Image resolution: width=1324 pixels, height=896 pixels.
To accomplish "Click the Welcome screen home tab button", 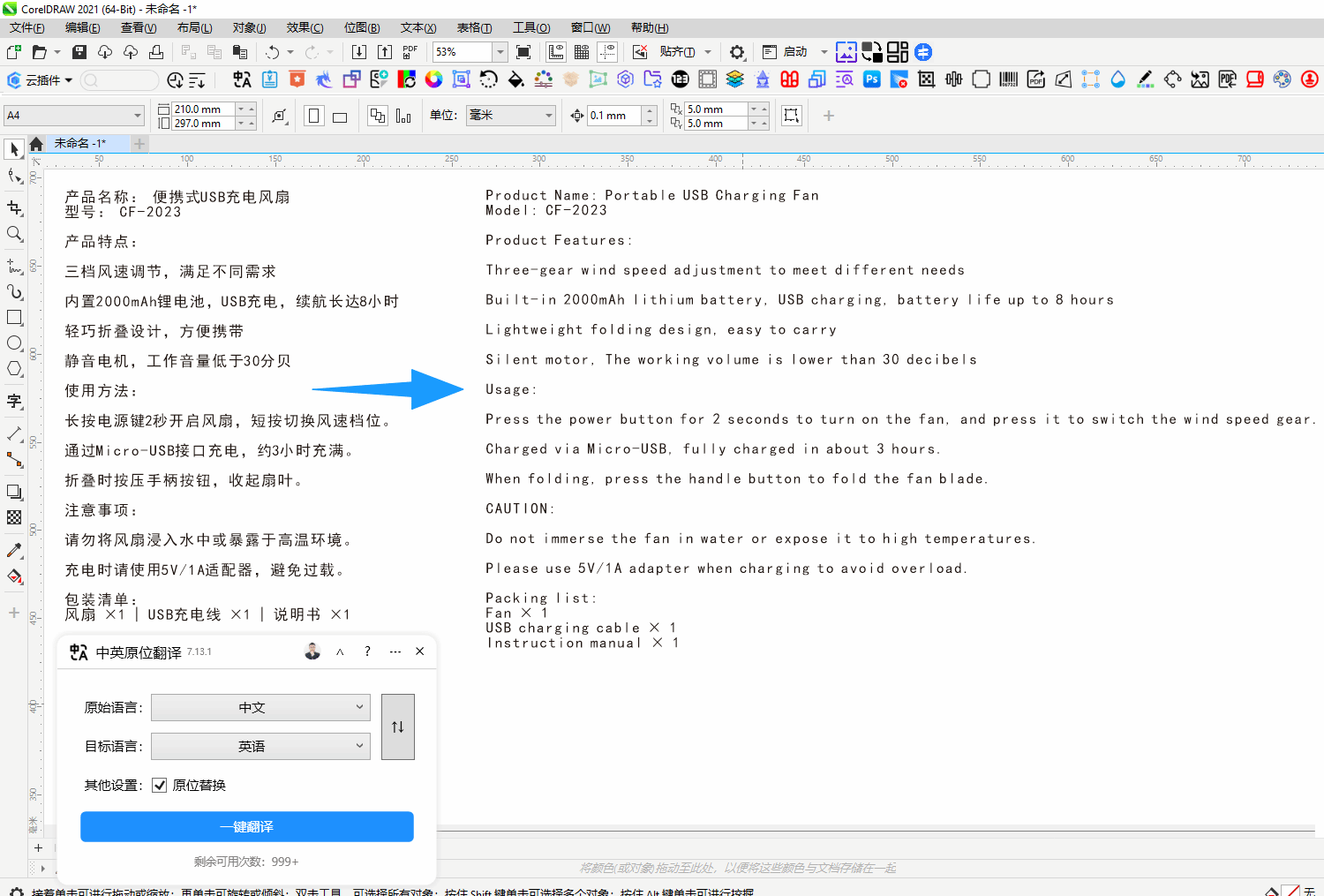I will tap(36, 144).
